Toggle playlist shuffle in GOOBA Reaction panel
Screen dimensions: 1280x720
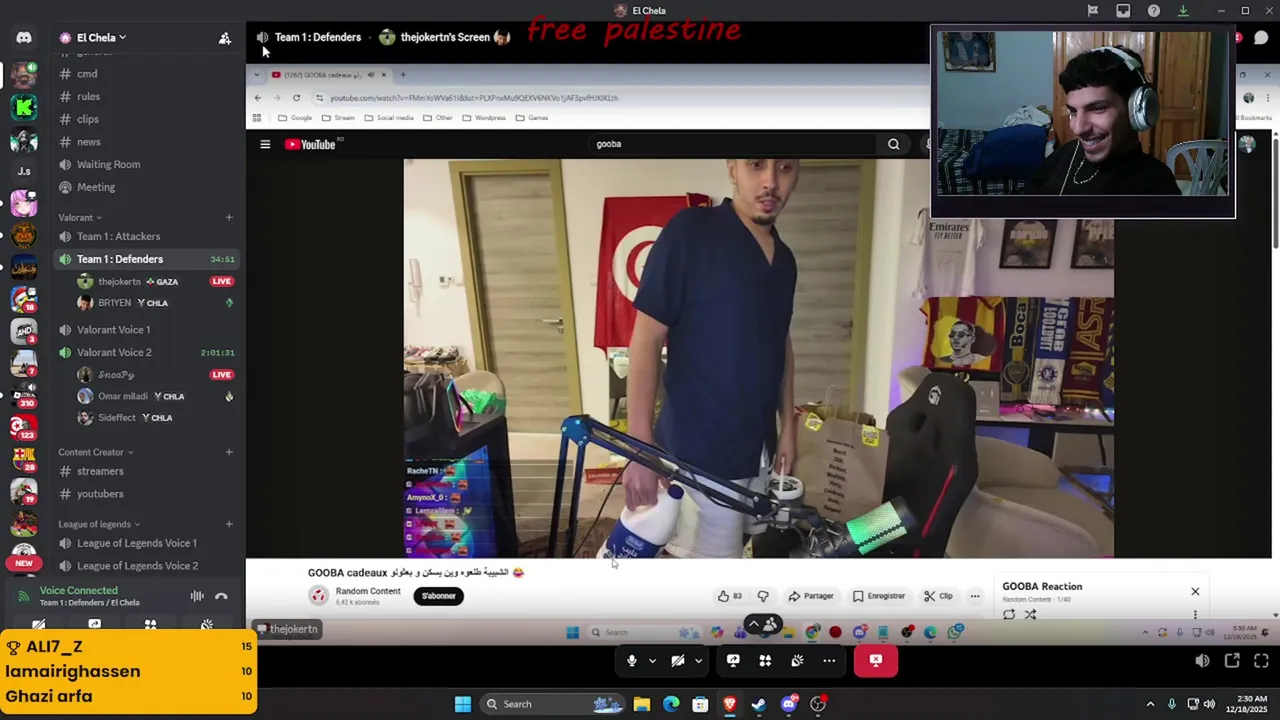pos(1030,614)
